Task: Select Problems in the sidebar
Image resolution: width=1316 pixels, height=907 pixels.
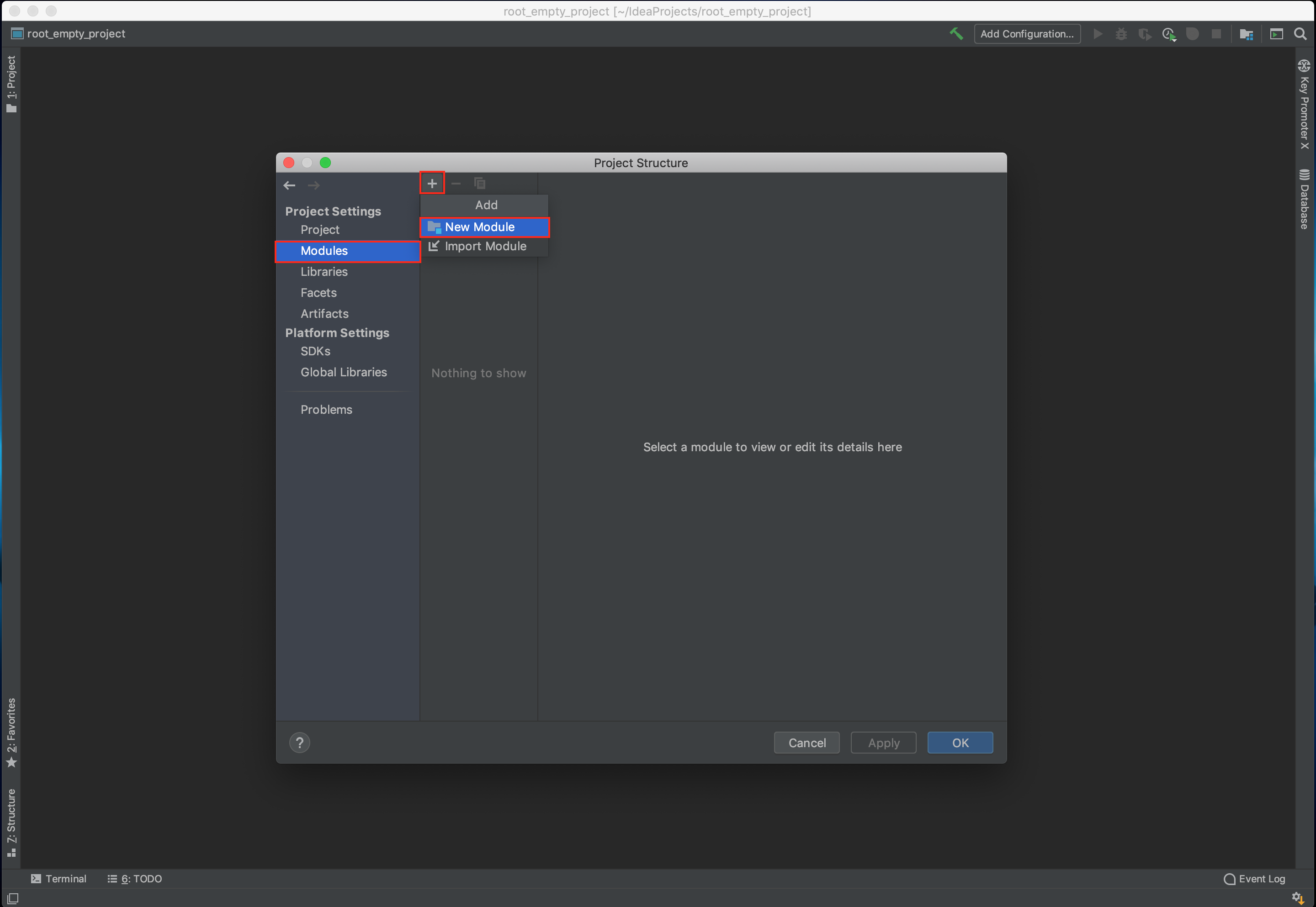Action: (x=348, y=410)
